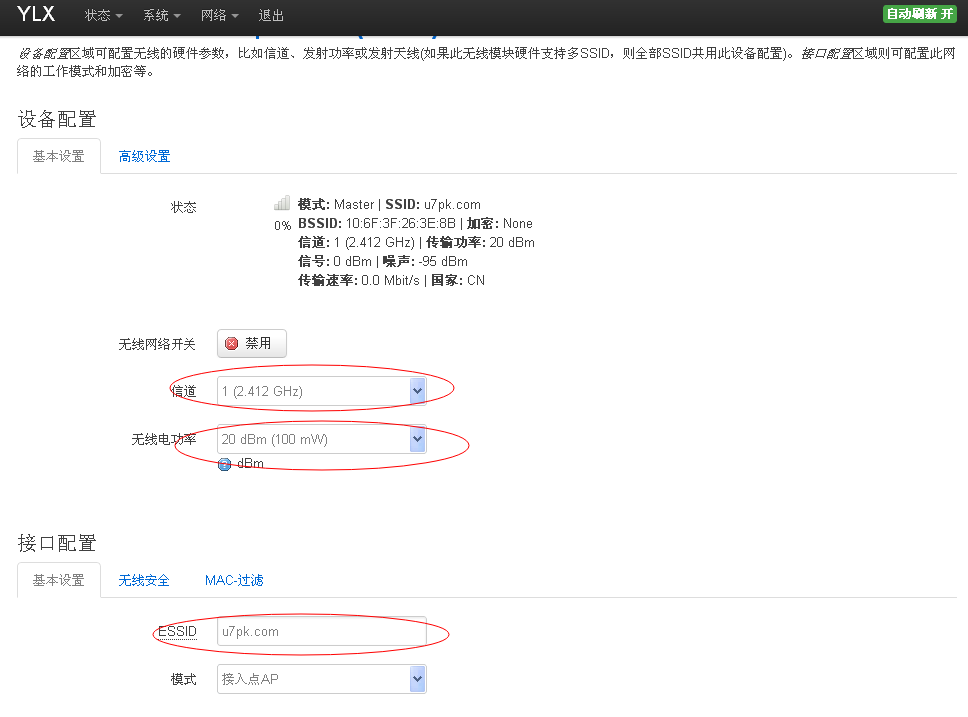Screen dimensions: 968x717
Task: Open the 网络 navigation menu
Action: point(220,15)
